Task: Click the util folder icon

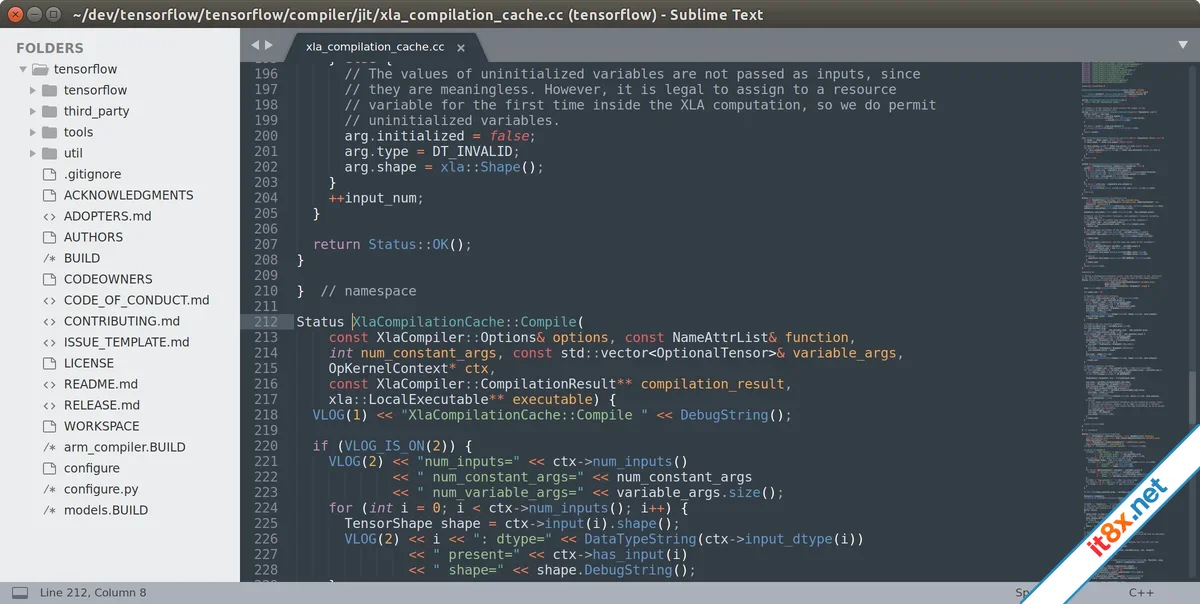Action: [x=49, y=153]
